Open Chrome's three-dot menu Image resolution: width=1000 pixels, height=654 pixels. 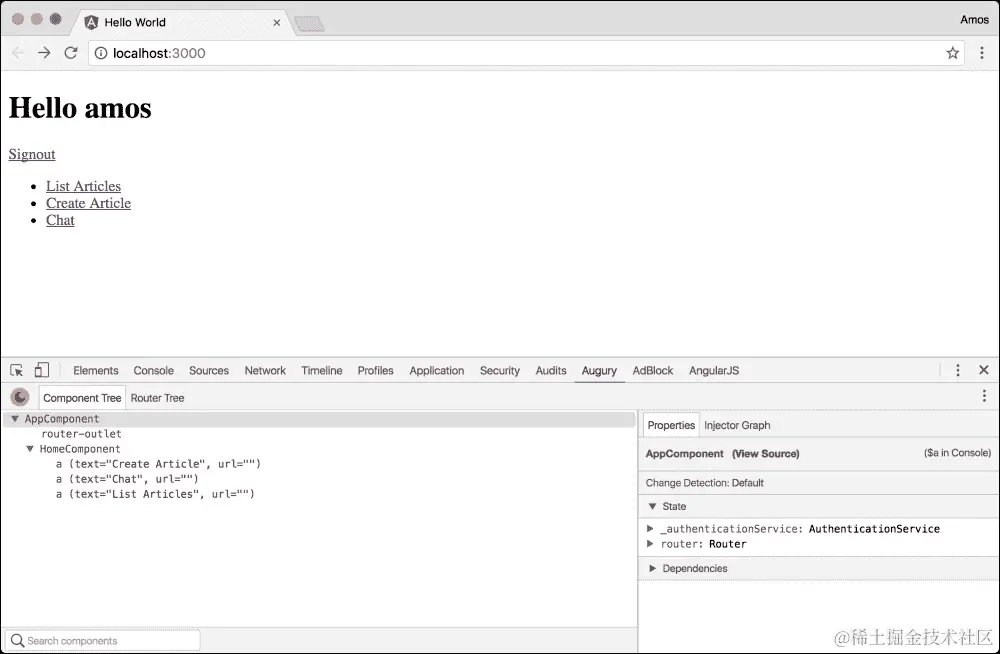coord(982,53)
